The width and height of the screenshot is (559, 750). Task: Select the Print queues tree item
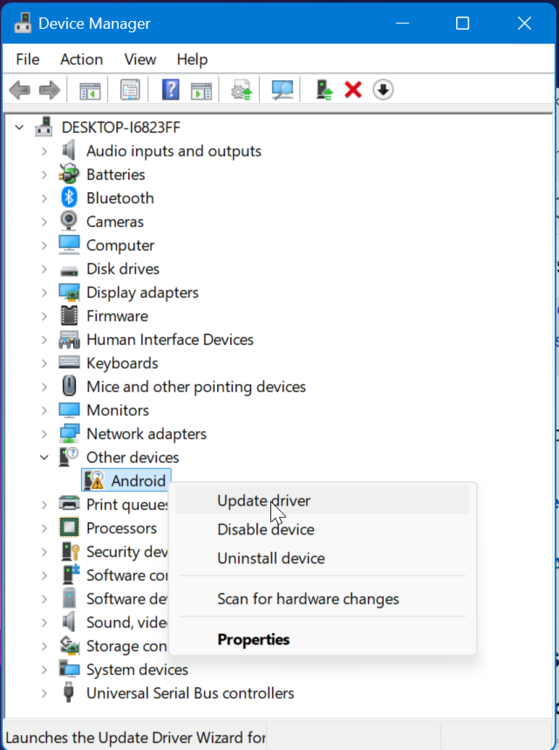(x=127, y=504)
